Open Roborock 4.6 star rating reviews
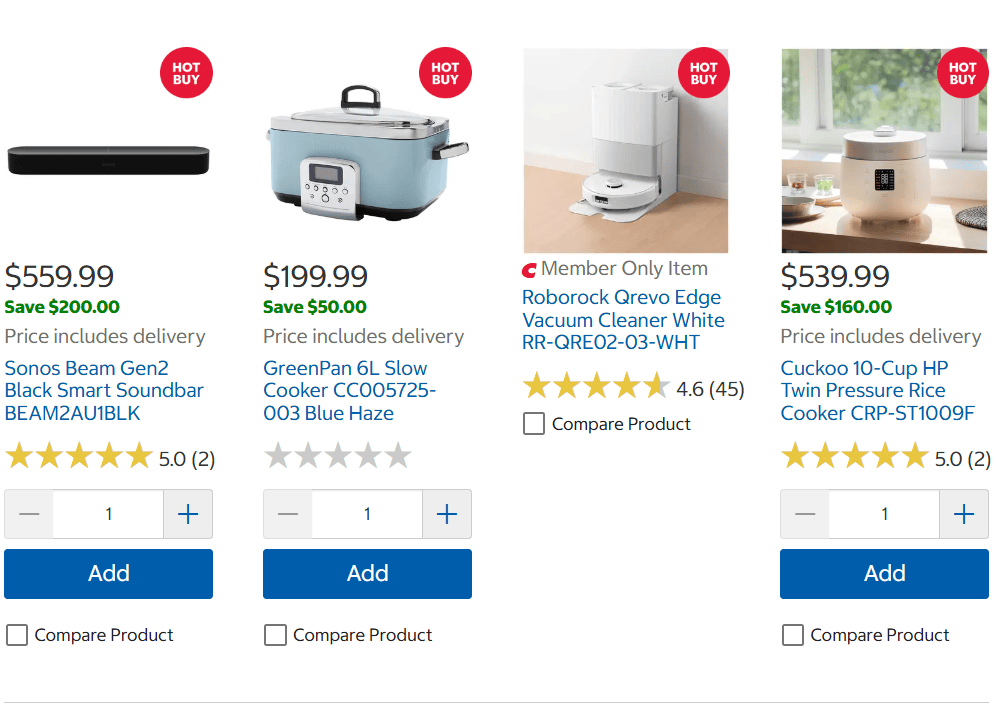996x711 pixels. 633,388
